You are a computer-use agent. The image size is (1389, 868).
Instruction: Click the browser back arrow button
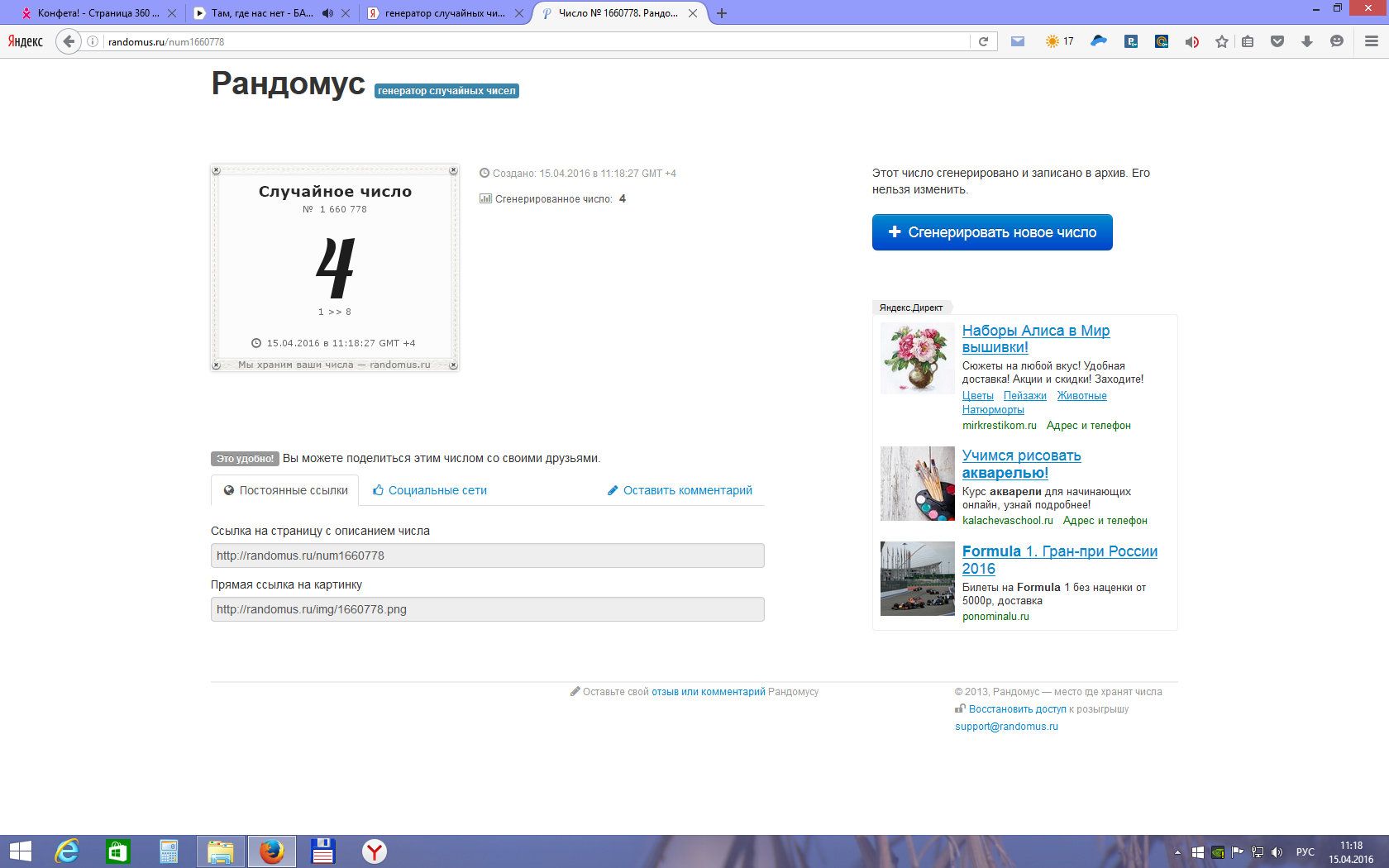(x=69, y=41)
